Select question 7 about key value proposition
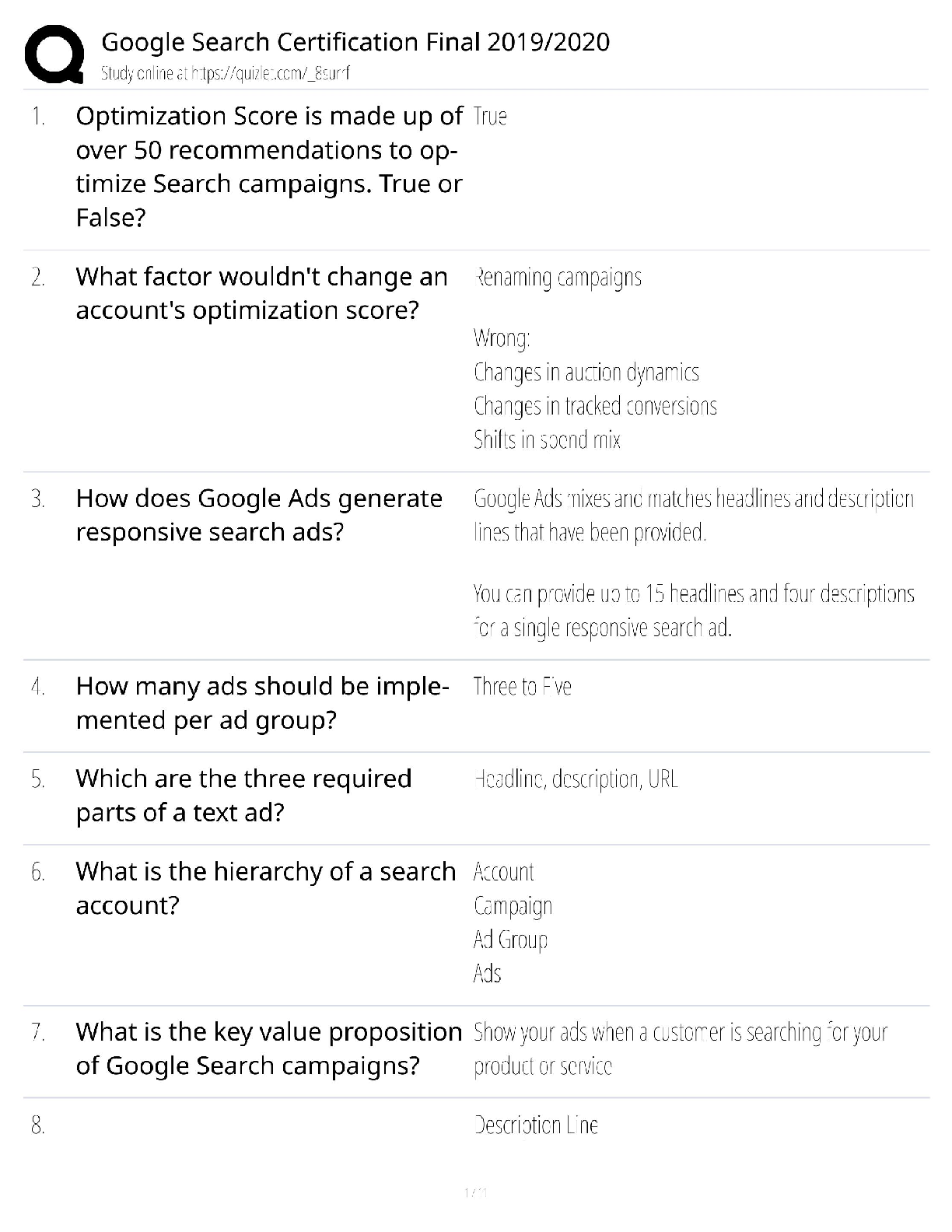 268,1048
